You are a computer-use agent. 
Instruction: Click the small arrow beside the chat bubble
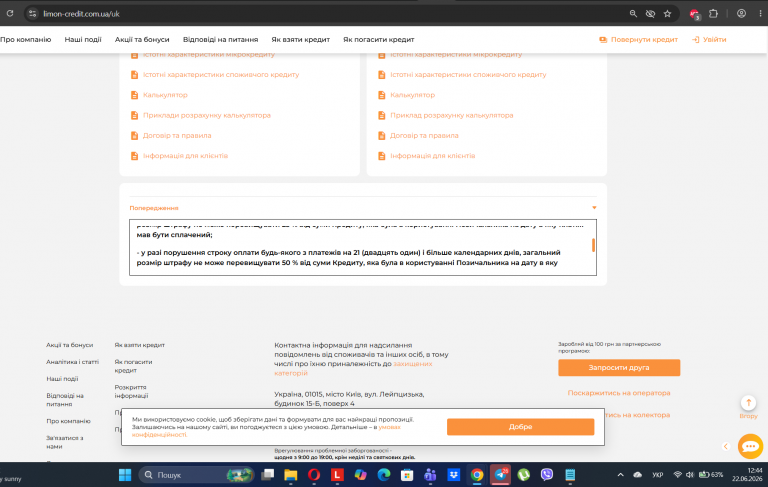tap(726, 446)
